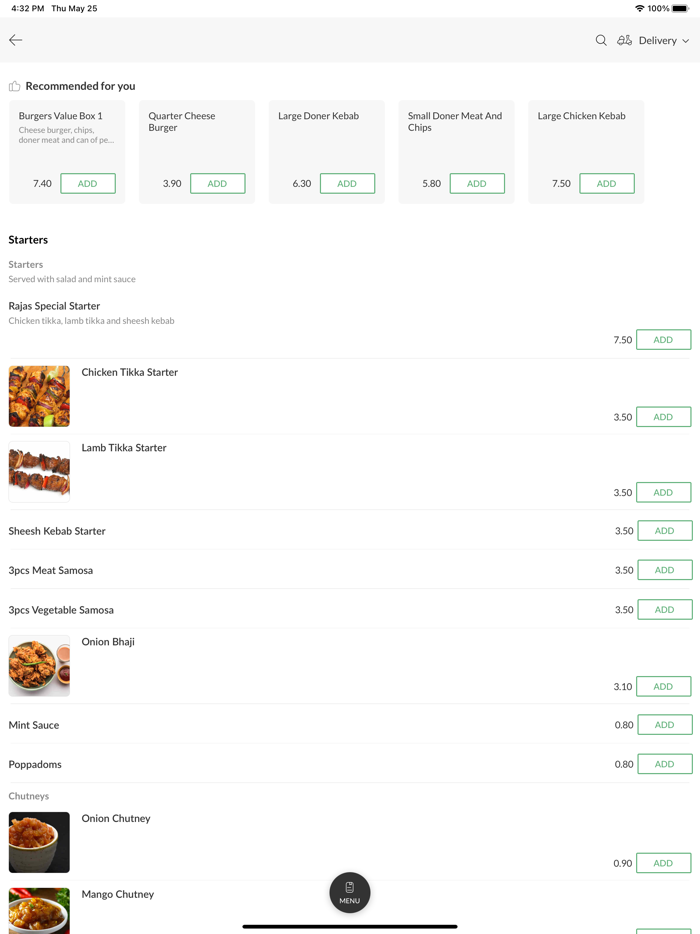Add Chicken Tikka Starter to order

663,416
